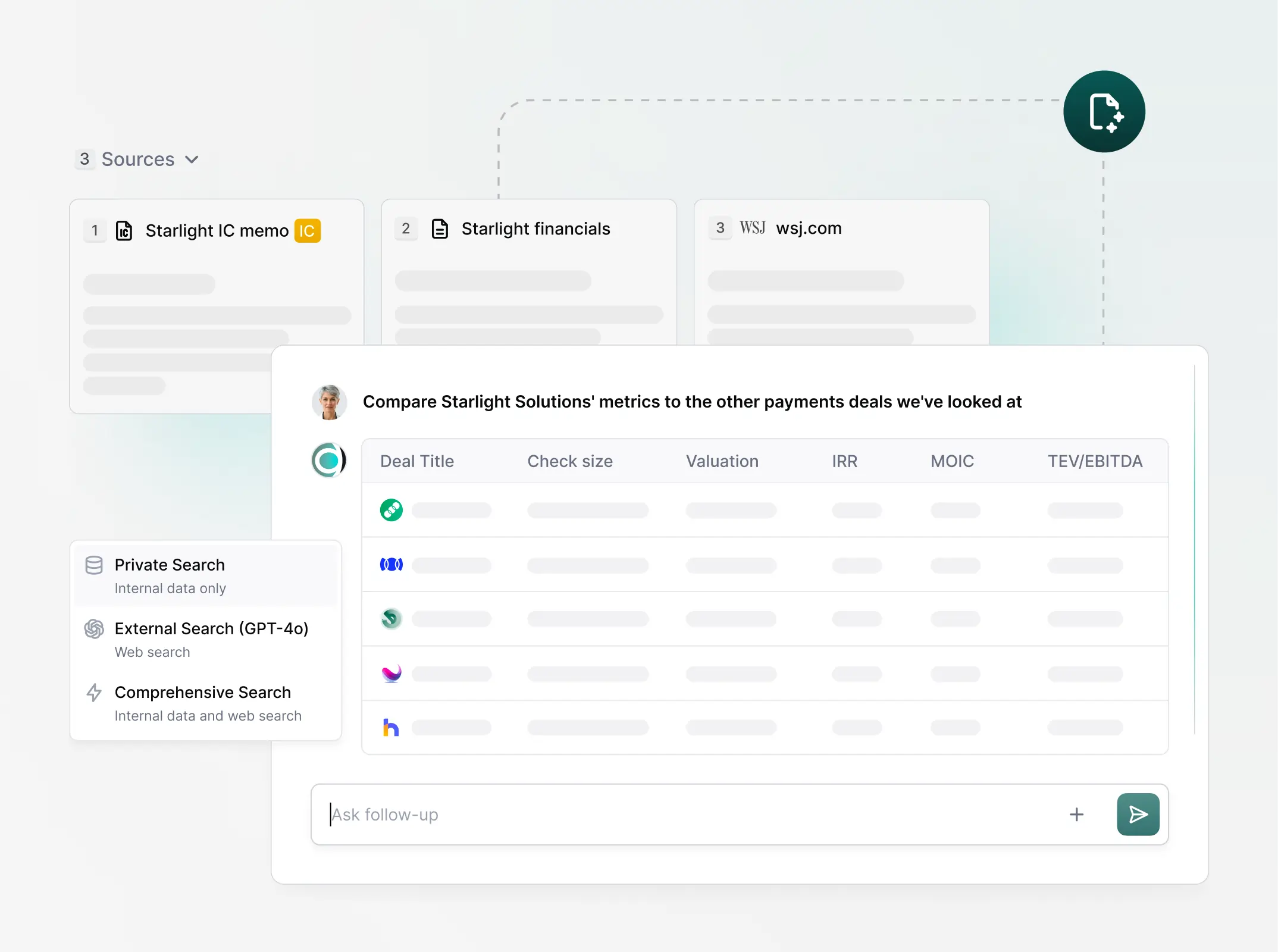Screen dimensions: 1278x952
Task: Click the pink purple swoosh company logo
Action: (391, 673)
